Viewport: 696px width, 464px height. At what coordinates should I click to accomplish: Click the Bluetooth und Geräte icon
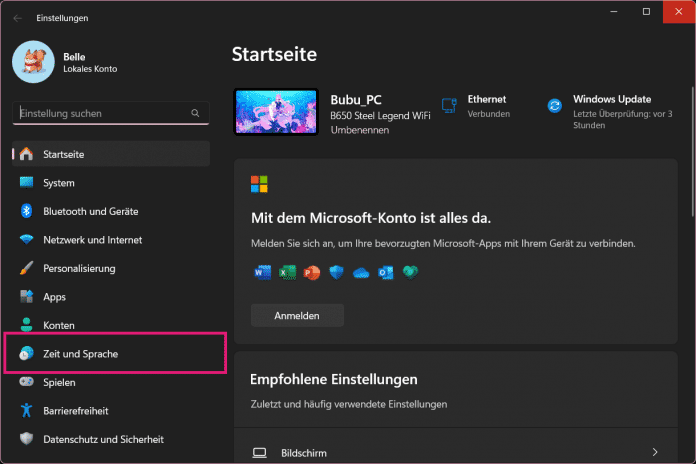click(26, 211)
